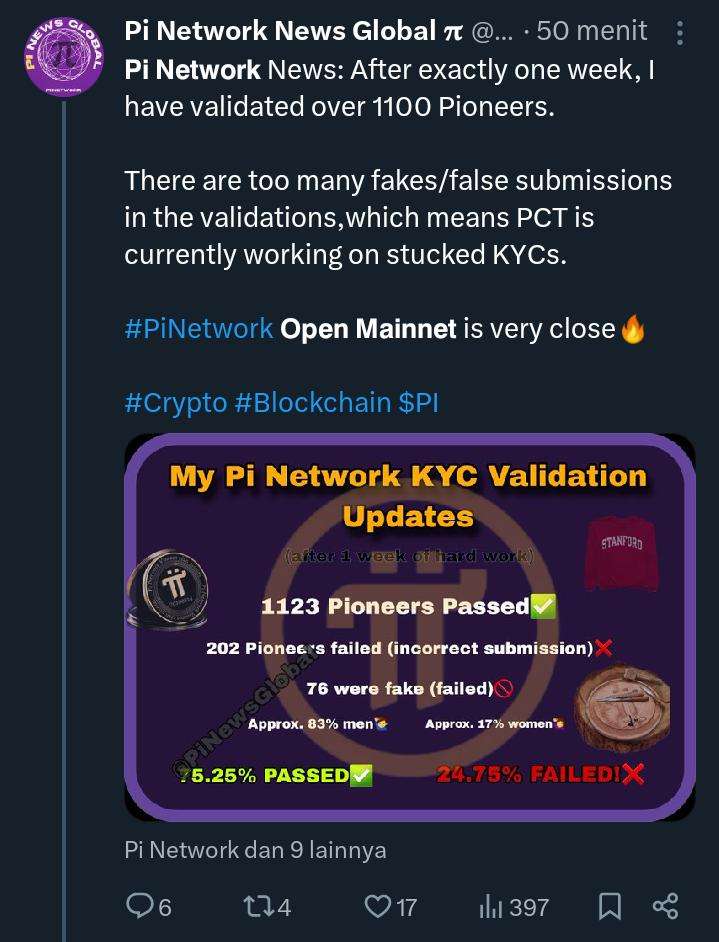Tap the bold "Open Mainnet" text
719x942 pixels.
pos(368,329)
